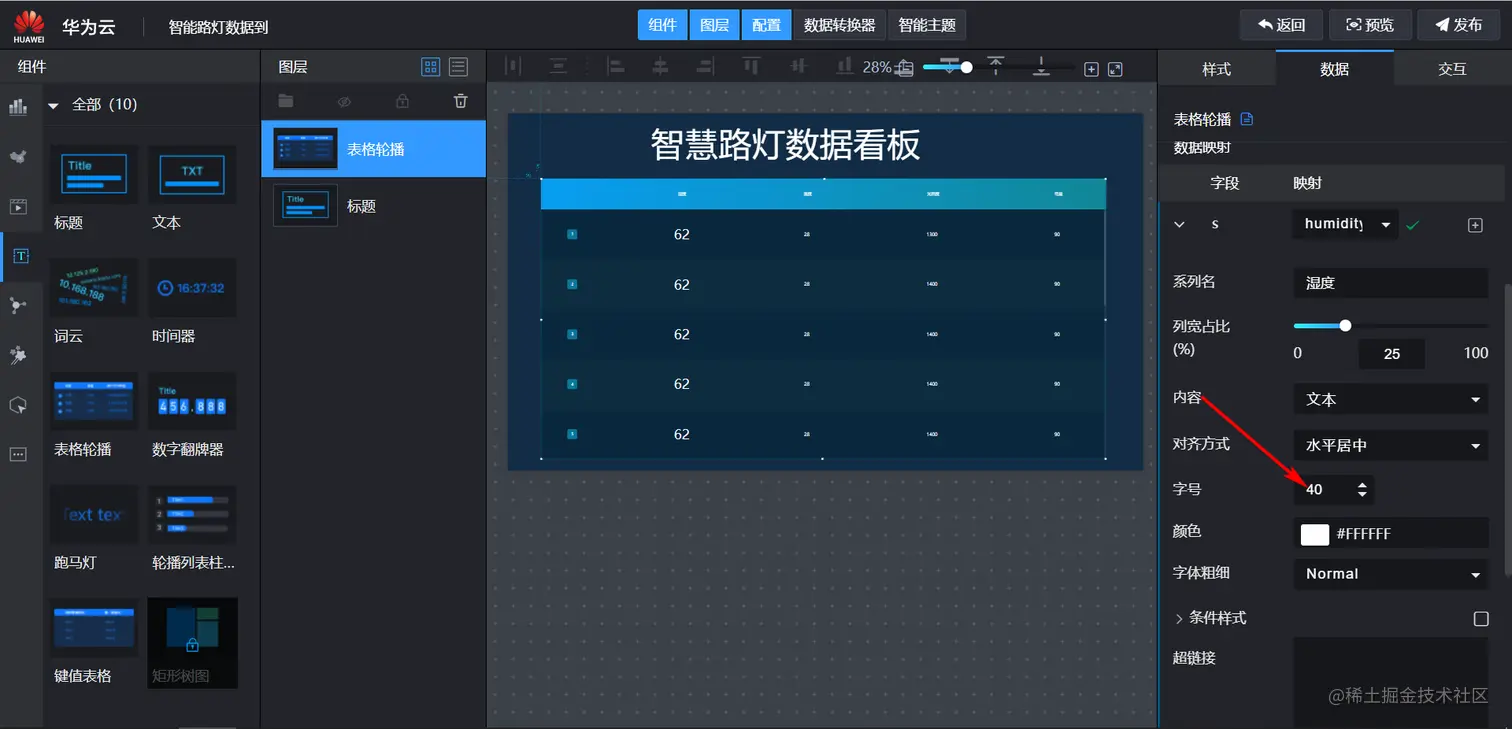Click the 列宽占比 value field showing 25
This screenshot has height=729, width=1512.
1391,353
